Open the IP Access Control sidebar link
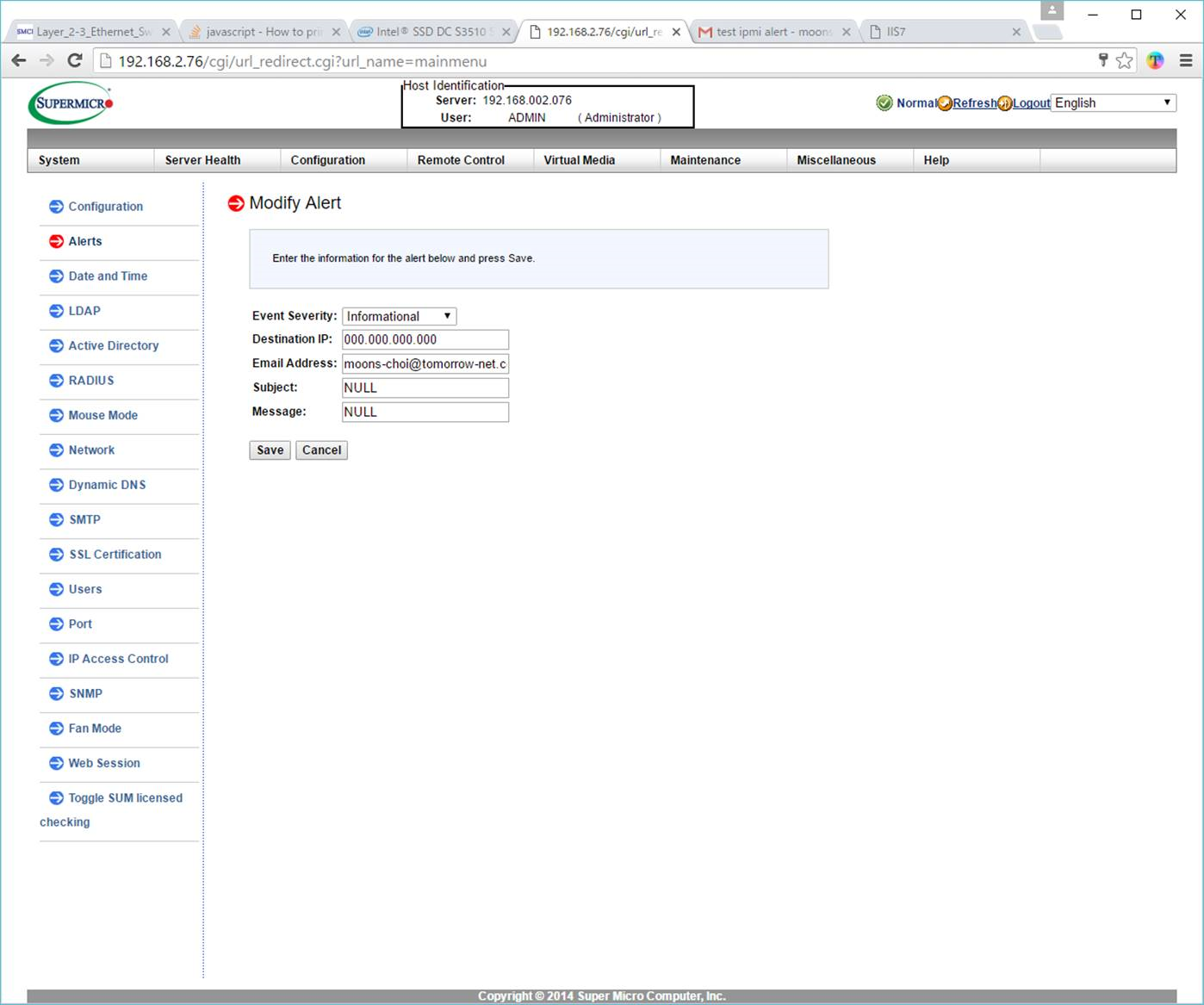This screenshot has width=1204, height=1005. pyautogui.click(x=118, y=659)
